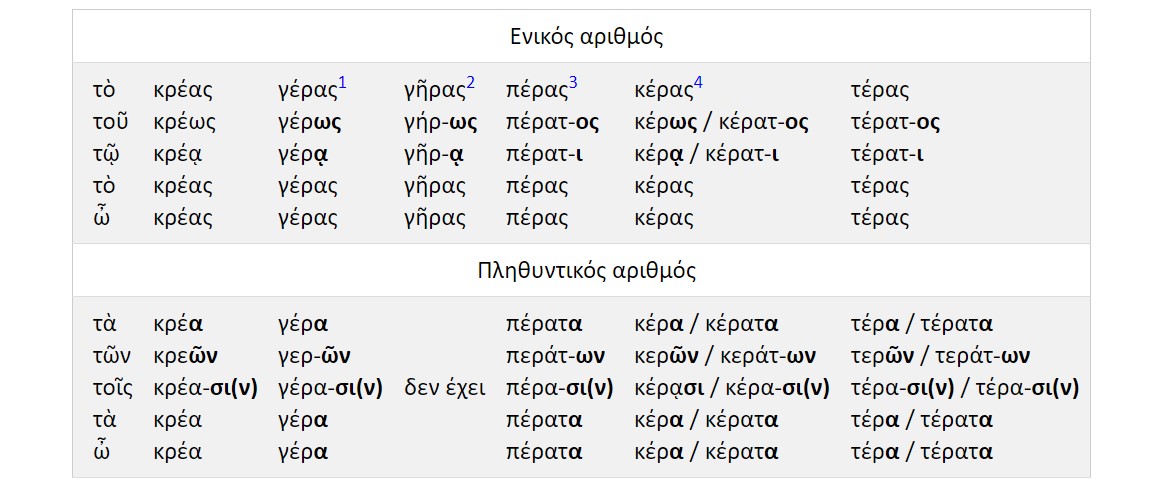Open footnote 1 next to γέρας

tap(342, 82)
